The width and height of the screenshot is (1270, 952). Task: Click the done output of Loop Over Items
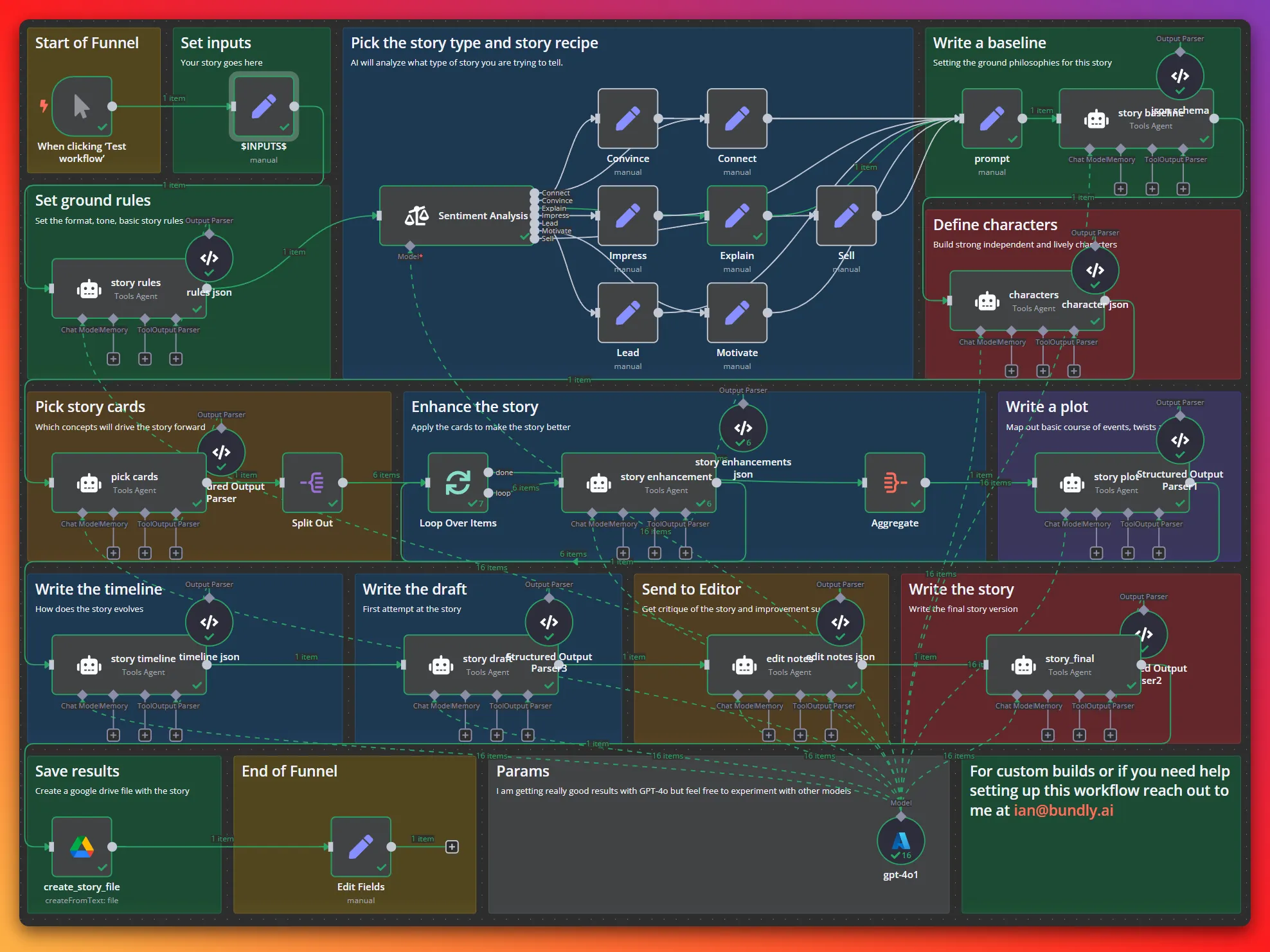pyautogui.click(x=488, y=472)
